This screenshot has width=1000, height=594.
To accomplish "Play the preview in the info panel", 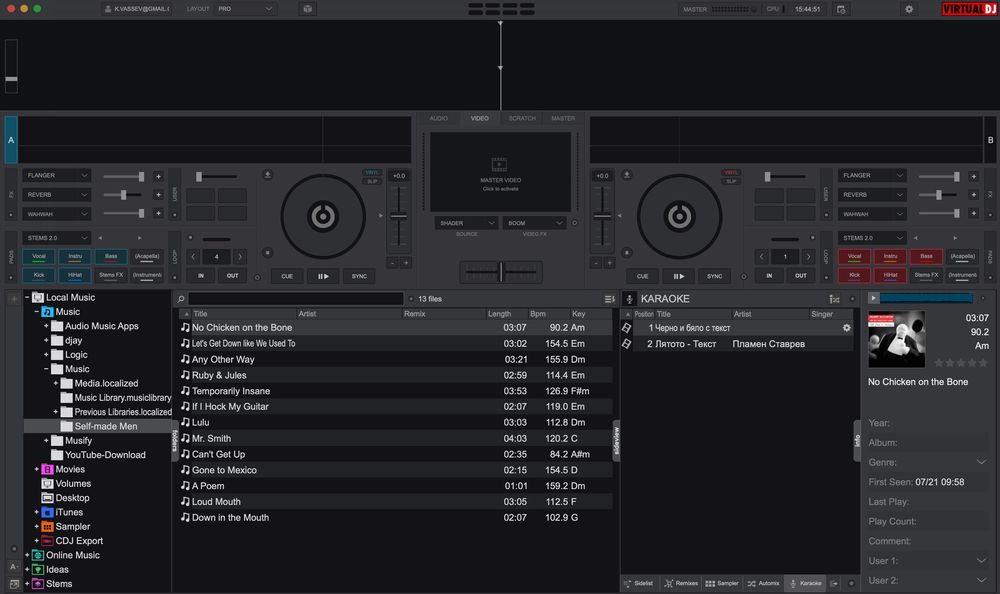I will 873,298.
